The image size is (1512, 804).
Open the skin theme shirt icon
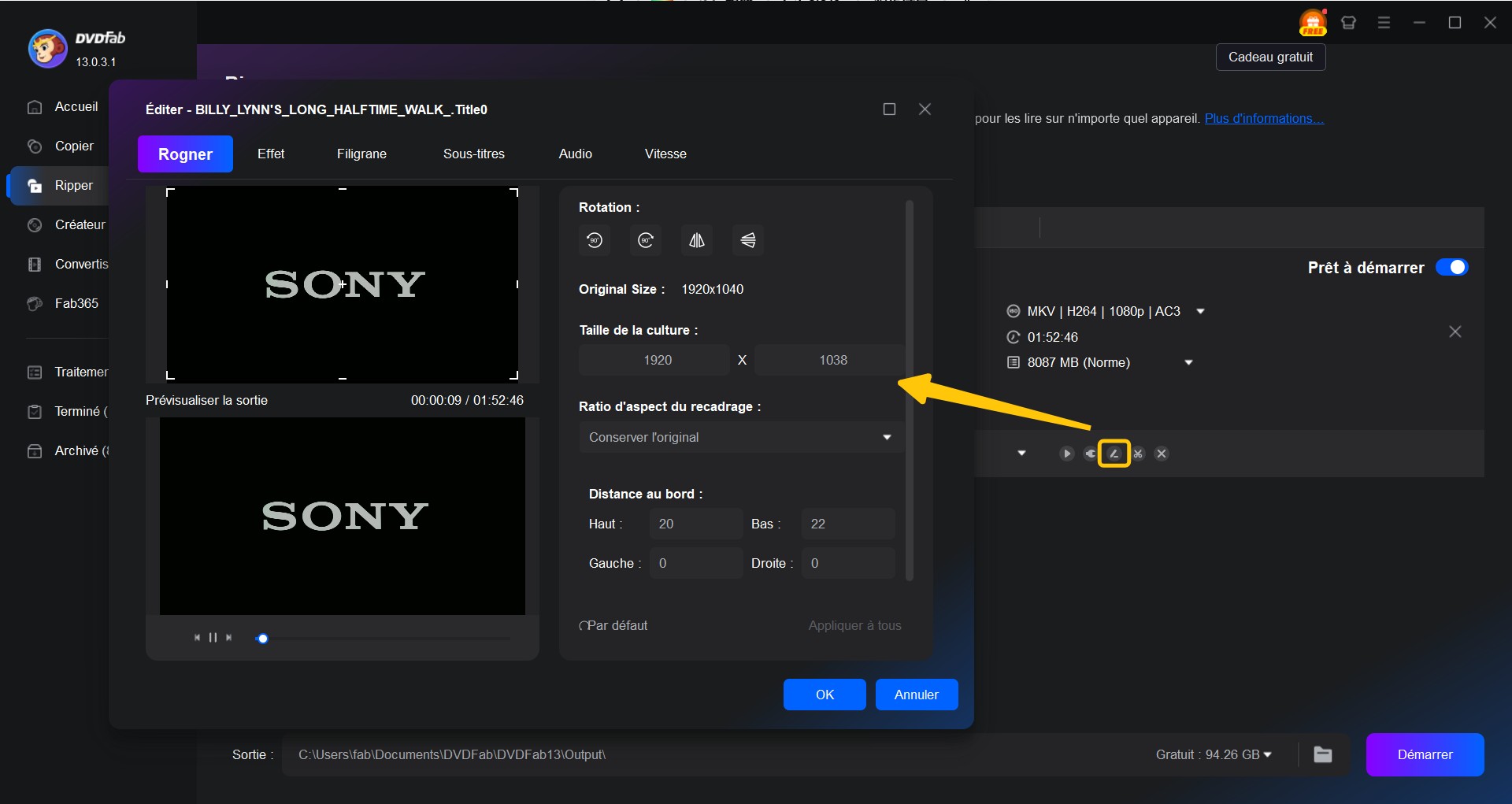1348,23
